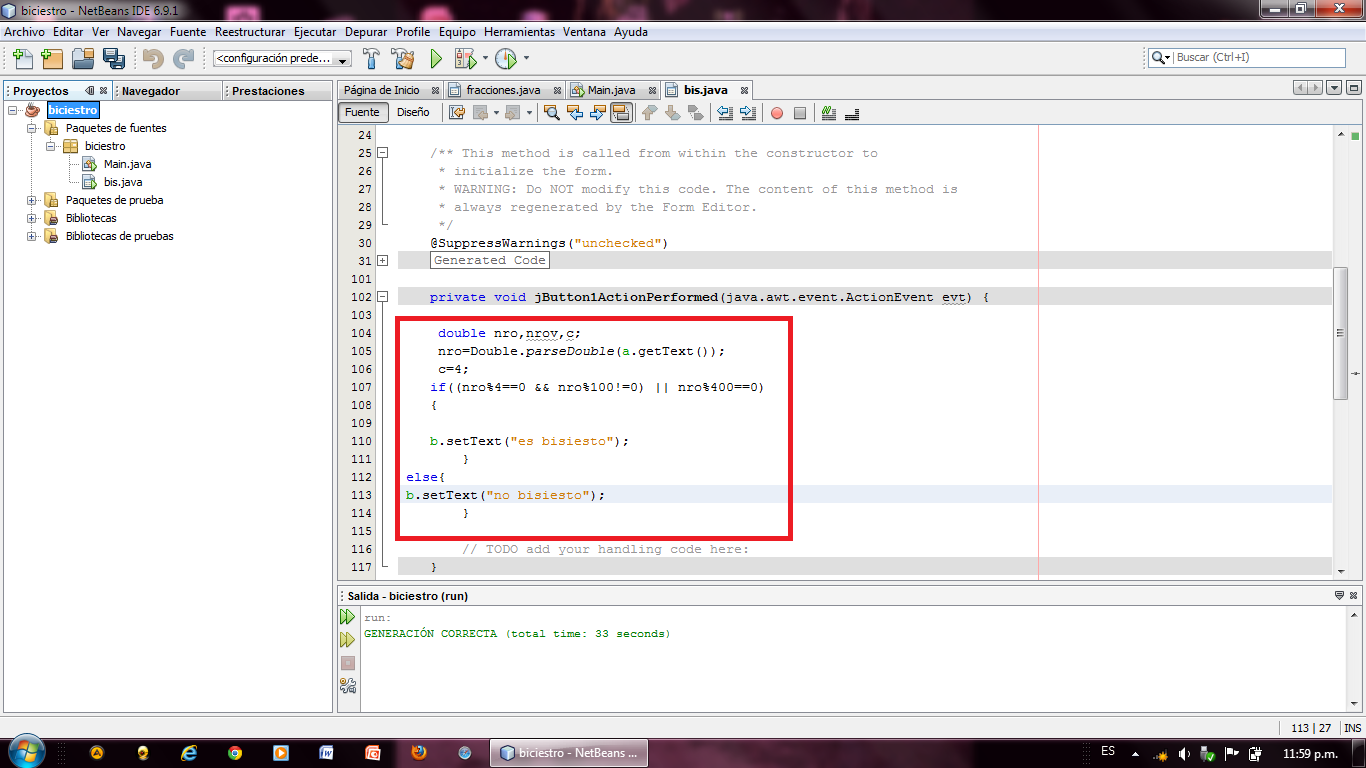This screenshot has width=1366, height=768.
Task: Switch to the Diseño view
Action: pyautogui.click(x=413, y=112)
